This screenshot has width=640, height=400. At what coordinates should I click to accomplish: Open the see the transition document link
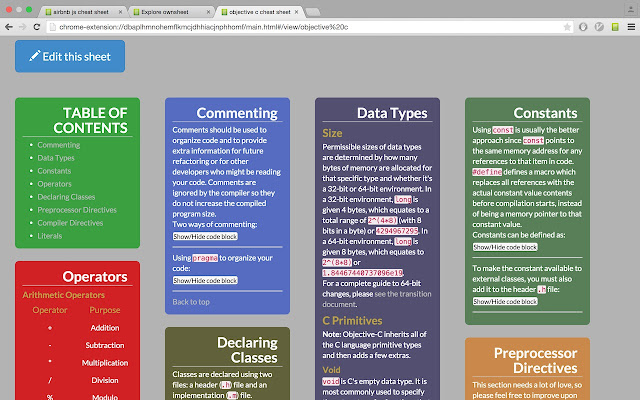tap(377, 299)
